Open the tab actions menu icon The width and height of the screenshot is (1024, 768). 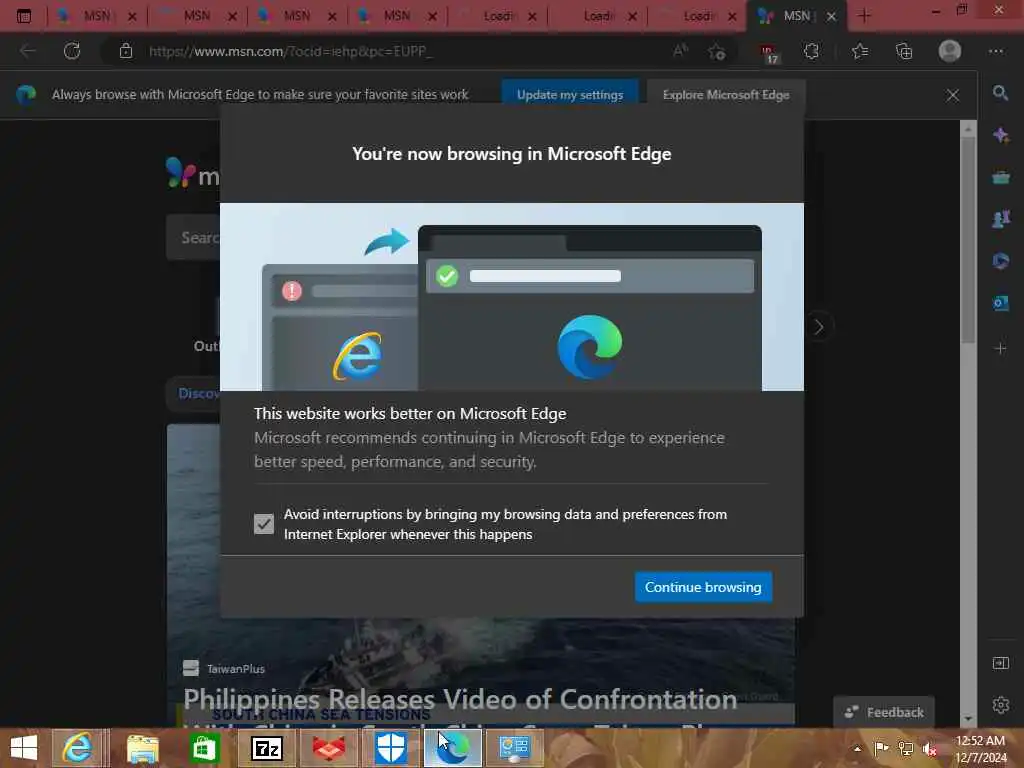24,16
